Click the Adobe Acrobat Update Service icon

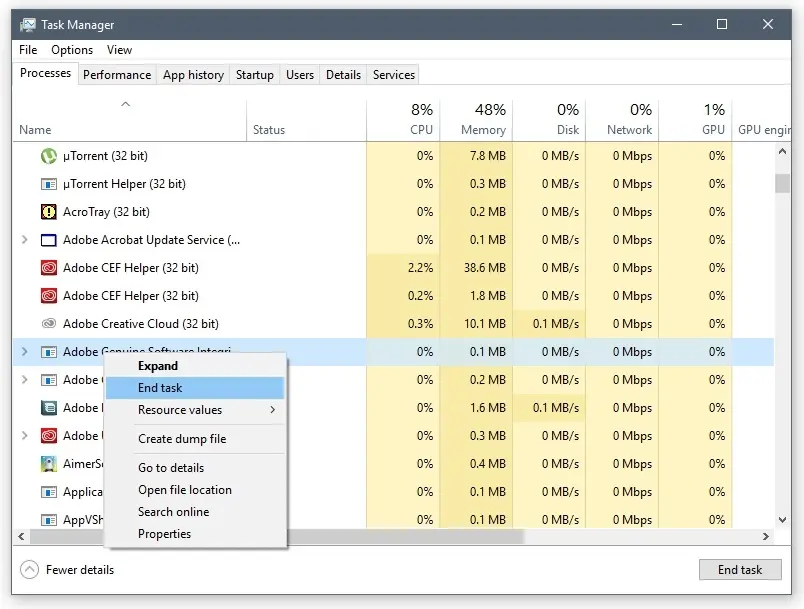[49, 240]
